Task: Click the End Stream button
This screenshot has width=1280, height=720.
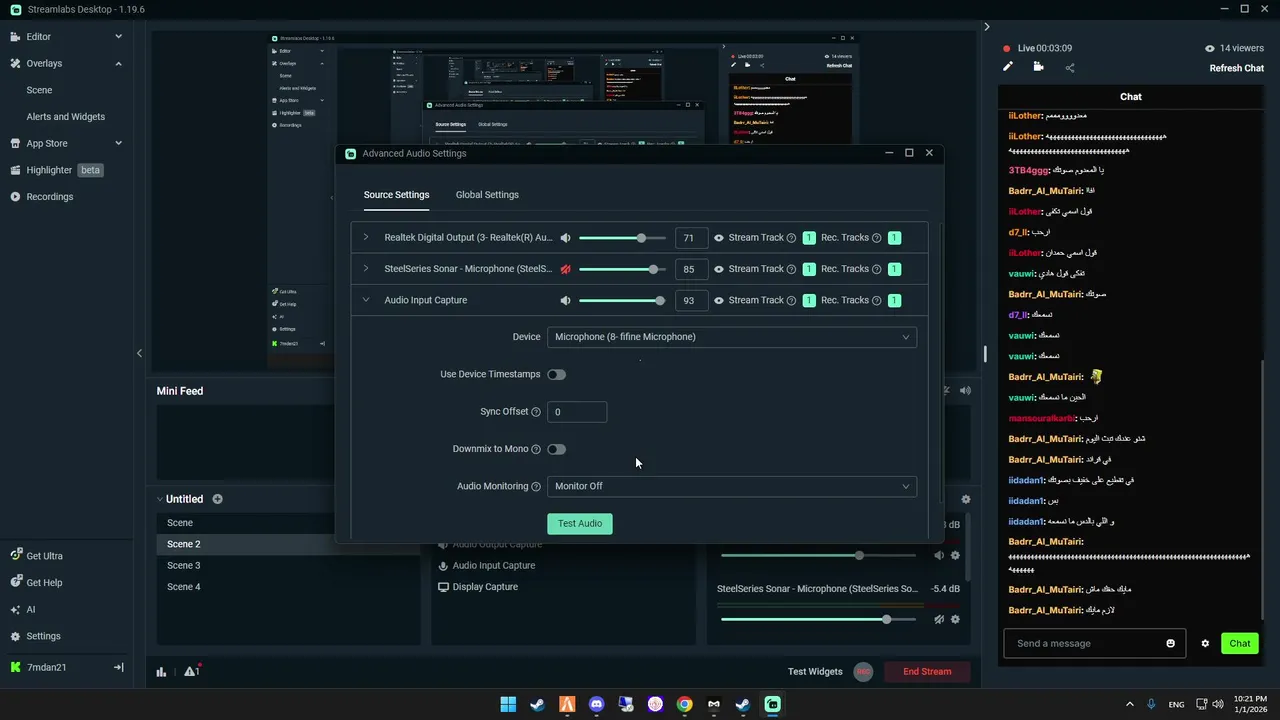Action: (x=927, y=672)
